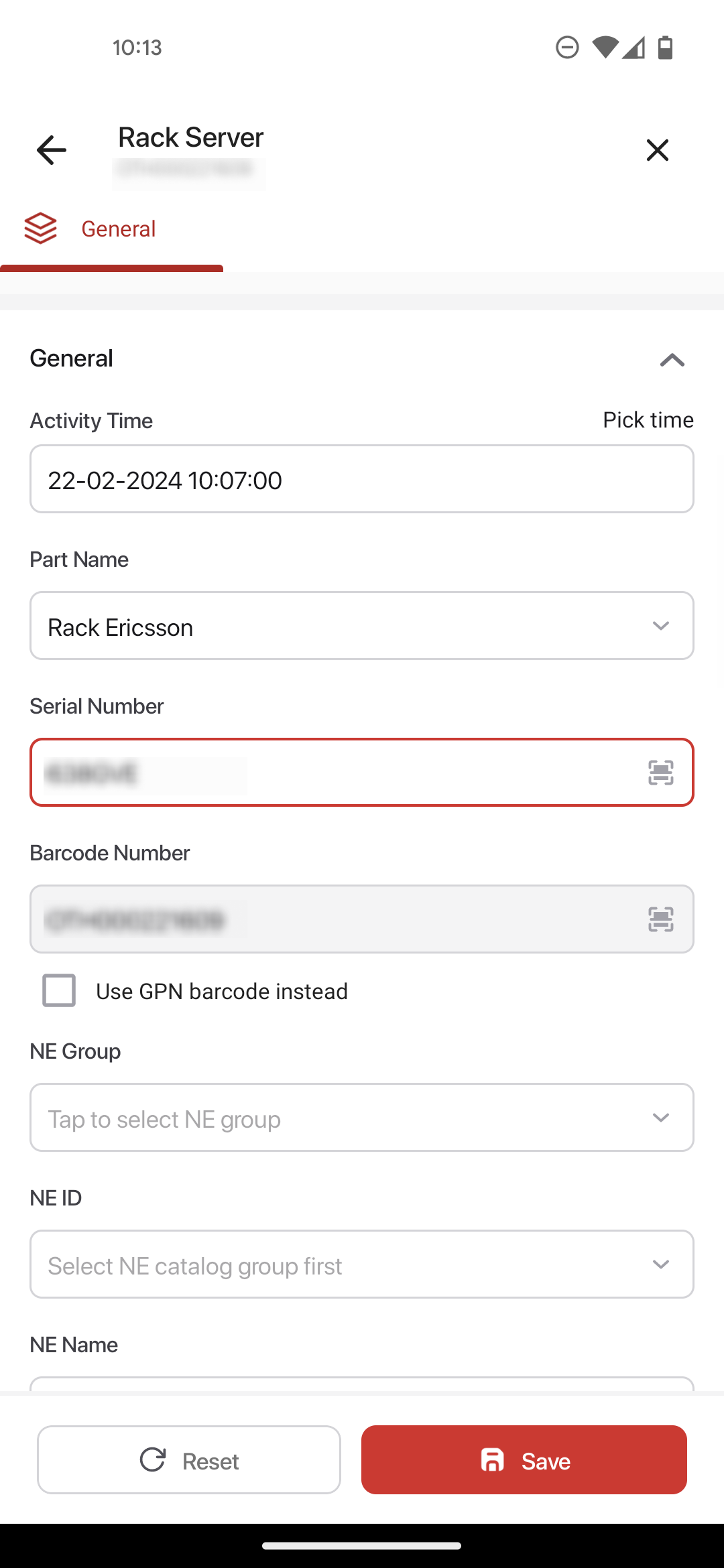
Task: Open the NE ID dropdown
Action: coord(362,1264)
